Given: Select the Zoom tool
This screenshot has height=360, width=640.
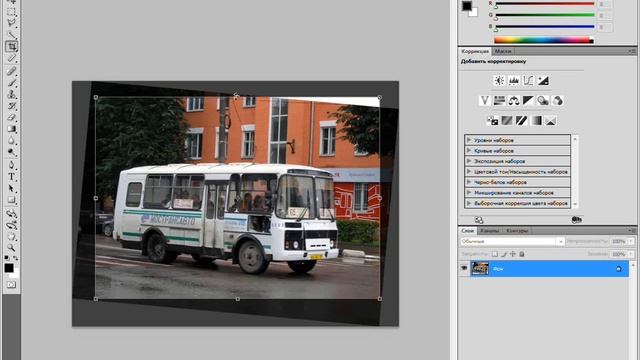Looking at the screenshot, I should coord(11,248).
